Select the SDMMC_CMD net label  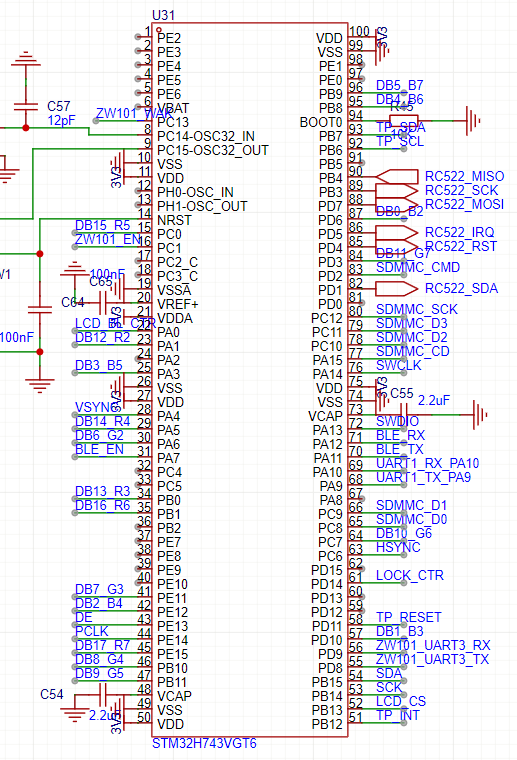click(x=418, y=268)
